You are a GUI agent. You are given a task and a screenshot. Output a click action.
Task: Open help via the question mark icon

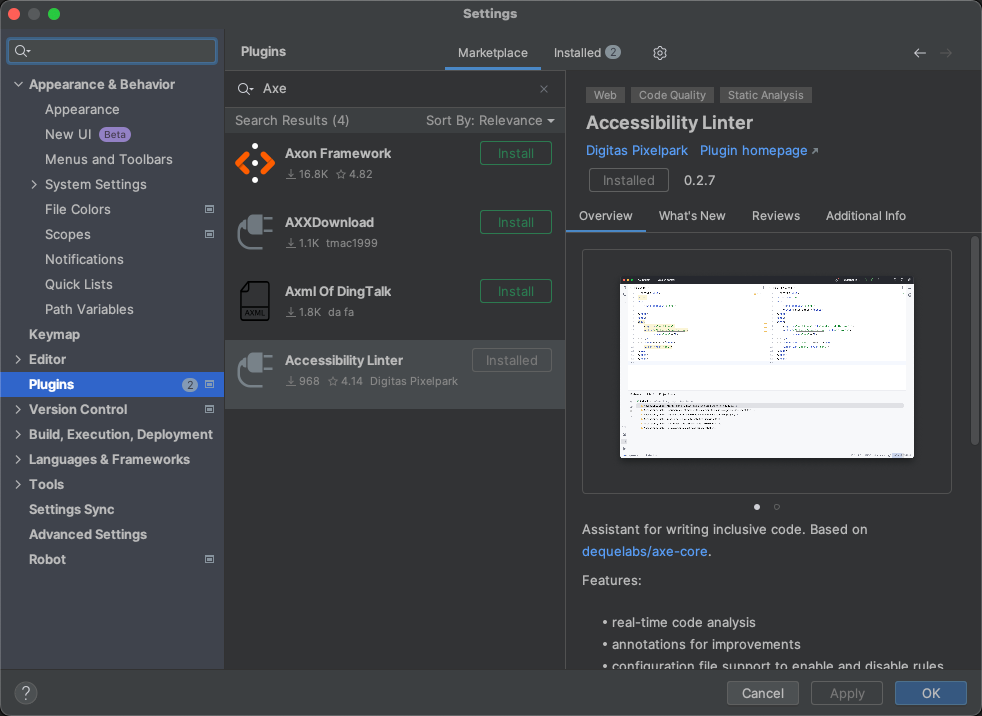click(x=25, y=692)
